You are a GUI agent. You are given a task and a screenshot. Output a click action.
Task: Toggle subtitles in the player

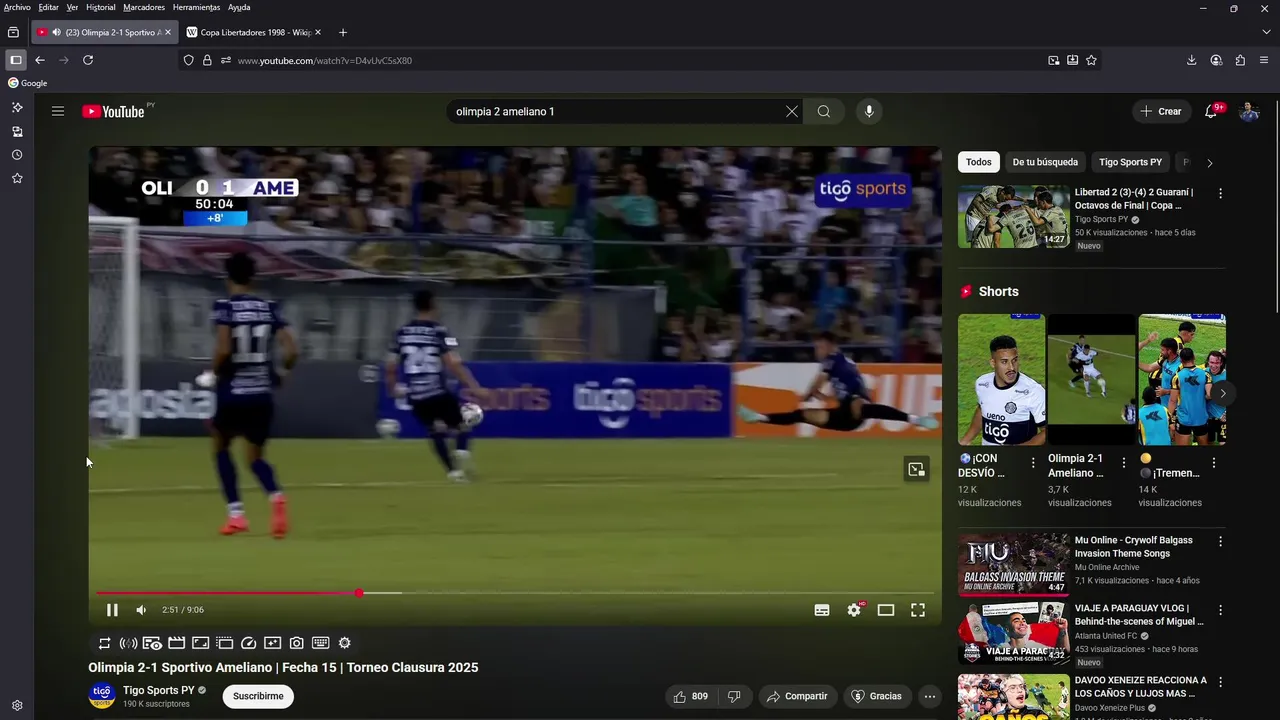822,610
